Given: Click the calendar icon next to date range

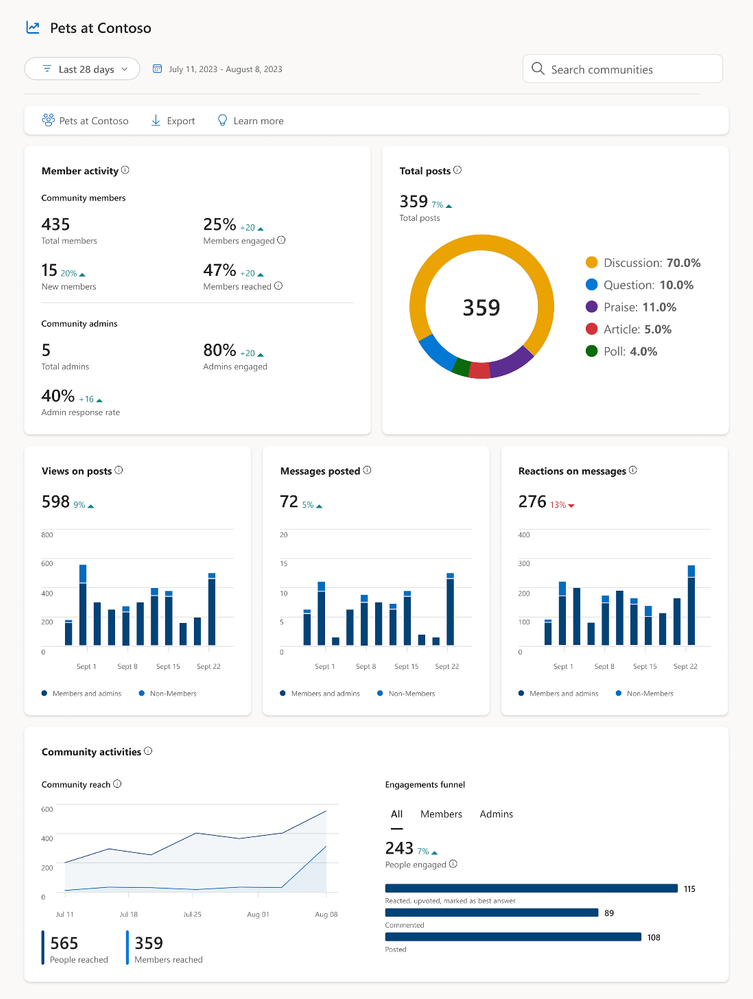Looking at the screenshot, I should [157, 69].
